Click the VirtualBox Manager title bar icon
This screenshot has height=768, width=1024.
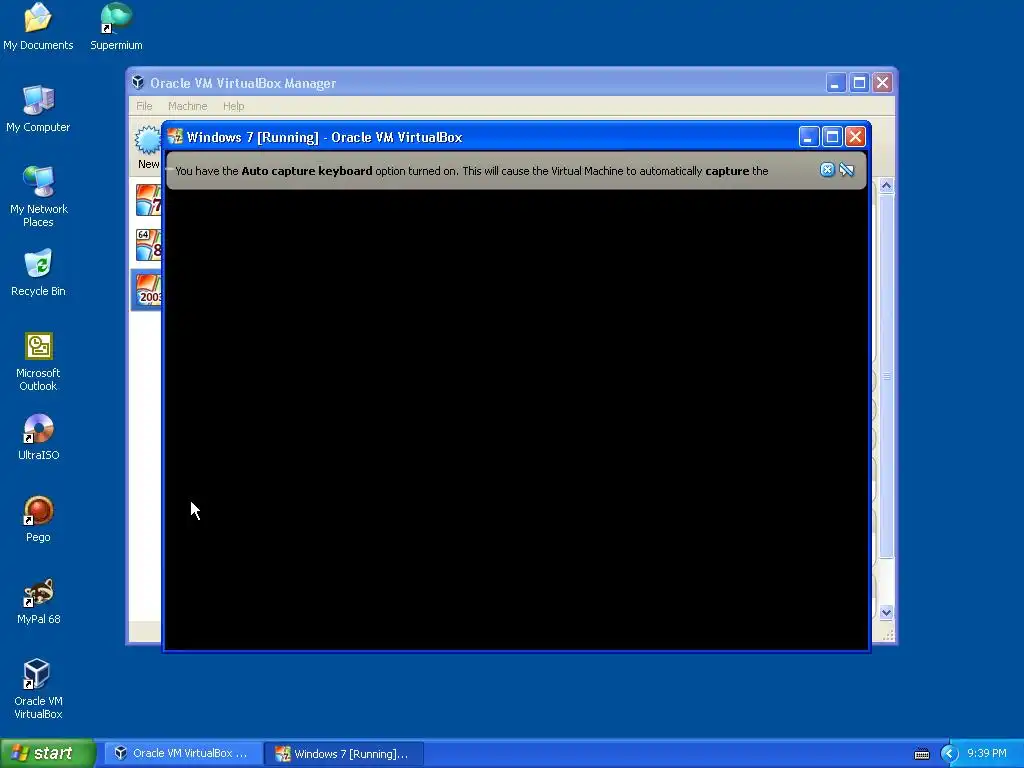click(x=138, y=82)
